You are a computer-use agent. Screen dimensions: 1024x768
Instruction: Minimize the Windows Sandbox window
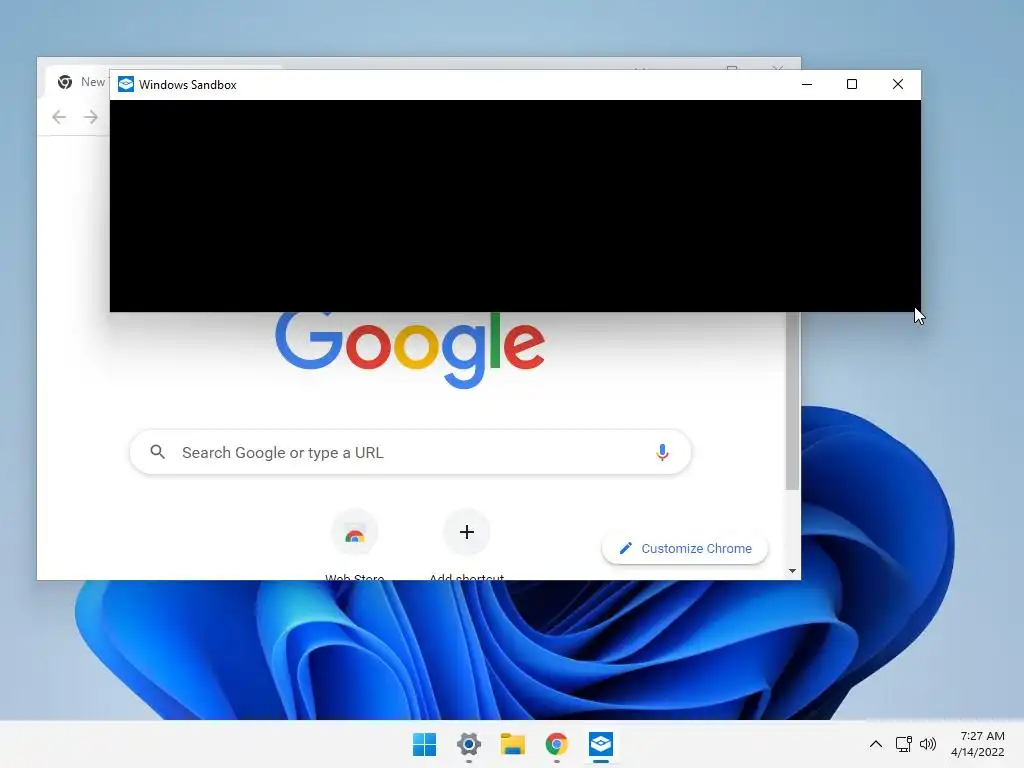click(x=807, y=84)
